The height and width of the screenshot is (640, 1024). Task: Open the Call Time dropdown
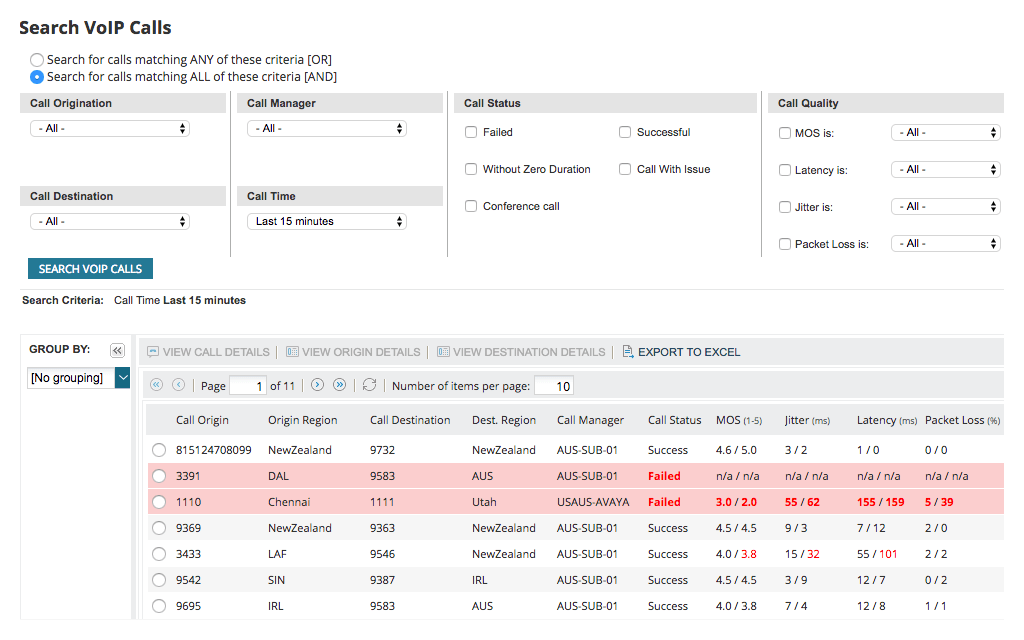click(x=326, y=220)
